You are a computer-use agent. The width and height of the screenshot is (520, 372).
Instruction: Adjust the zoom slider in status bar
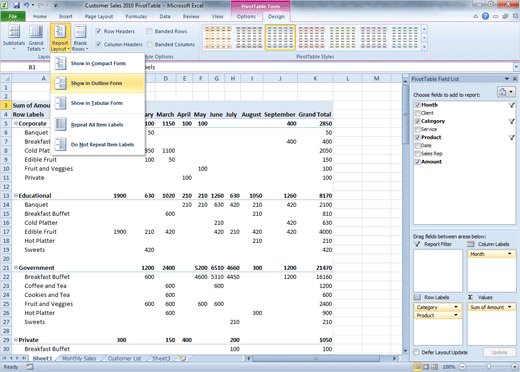tap(489, 367)
